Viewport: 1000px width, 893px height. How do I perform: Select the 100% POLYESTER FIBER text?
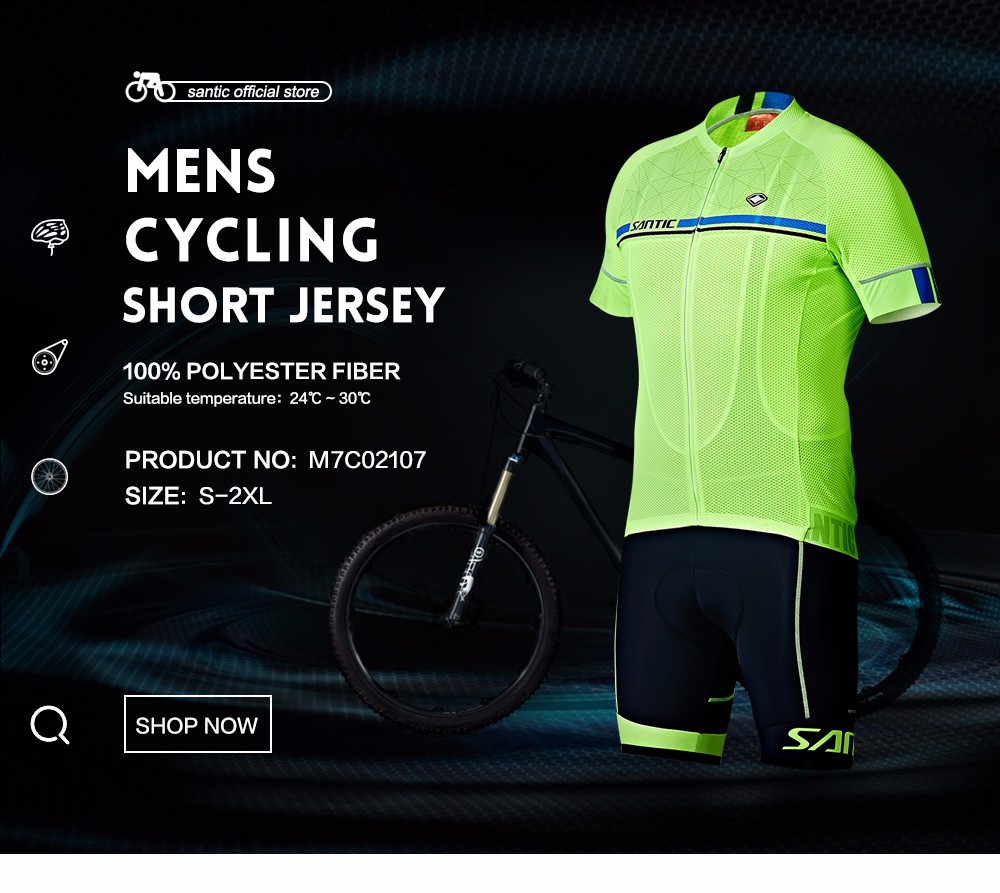point(261,371)
